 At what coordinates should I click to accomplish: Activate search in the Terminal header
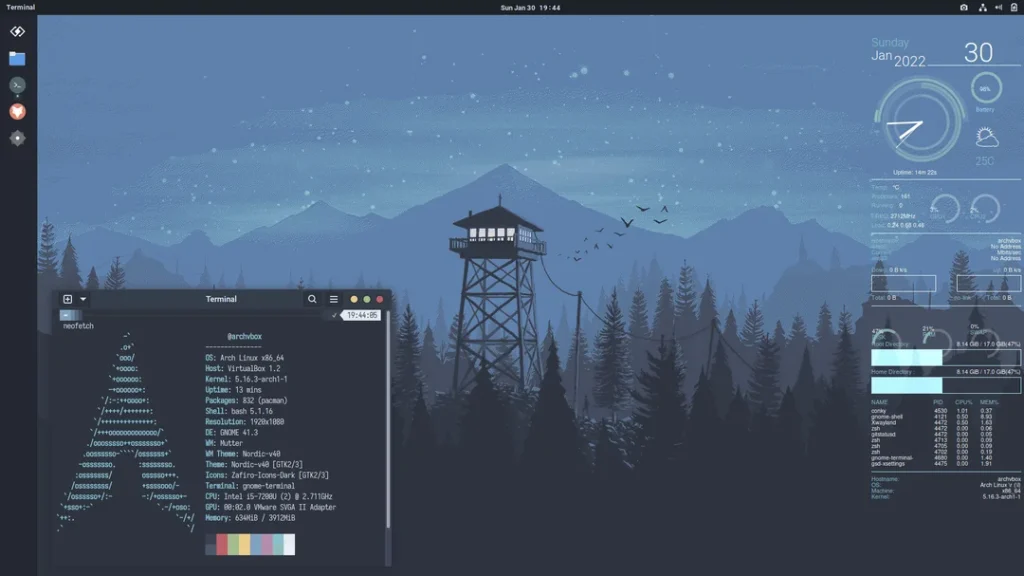312,299
